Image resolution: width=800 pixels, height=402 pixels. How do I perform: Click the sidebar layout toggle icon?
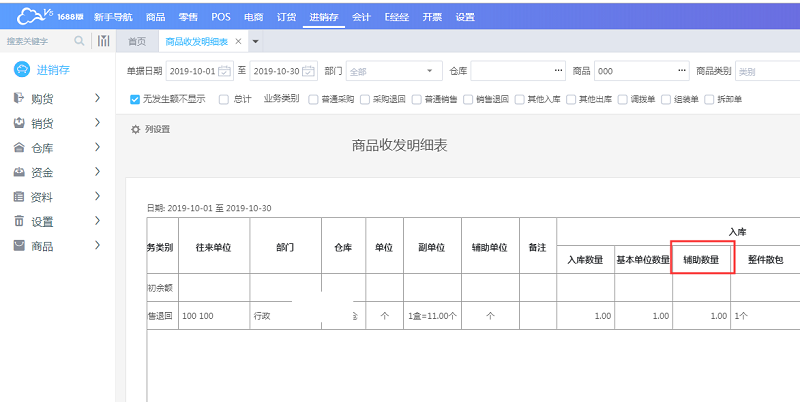[x=103, y=41]
